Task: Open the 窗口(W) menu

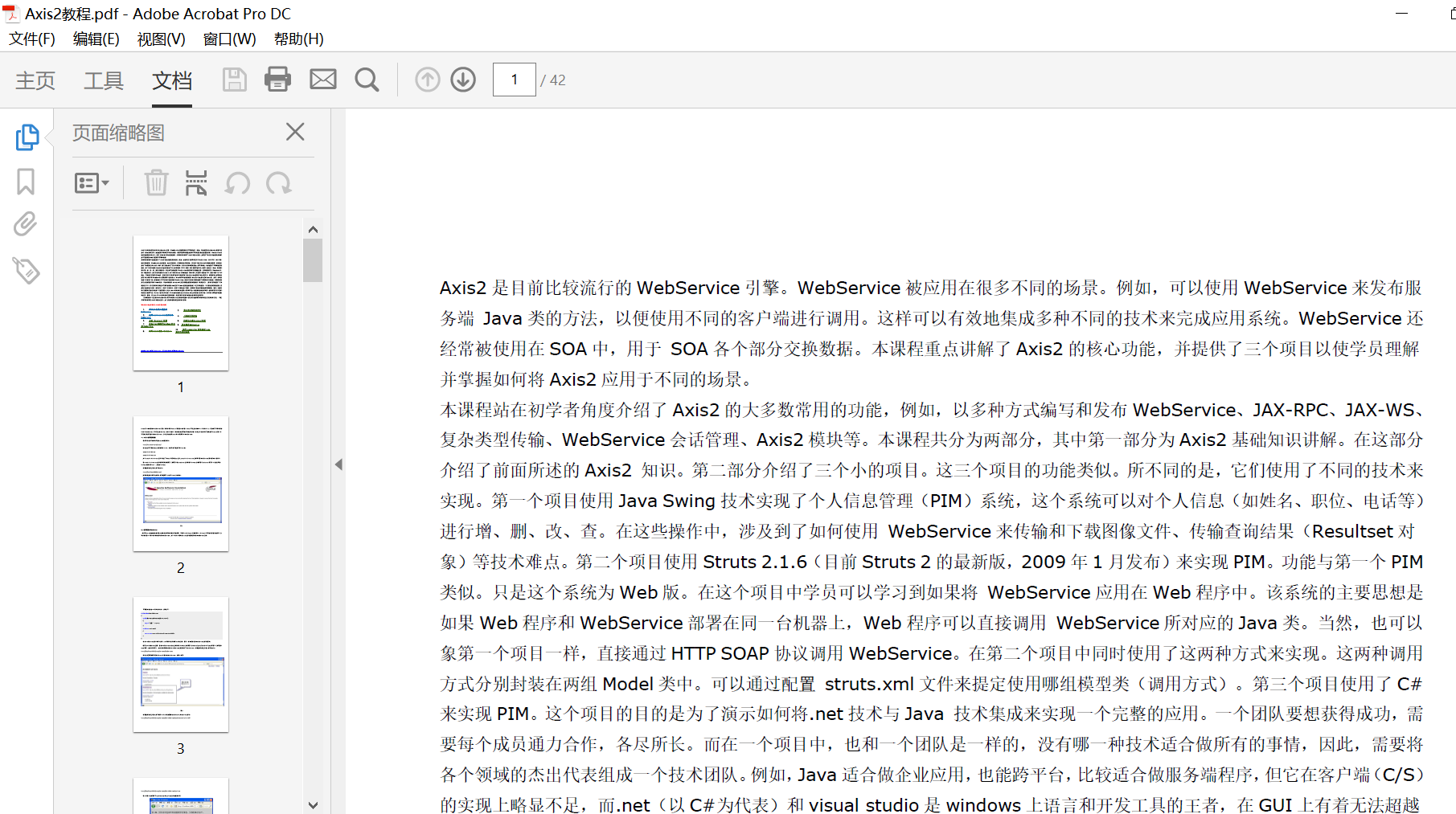Action: (x=229, y=39)
